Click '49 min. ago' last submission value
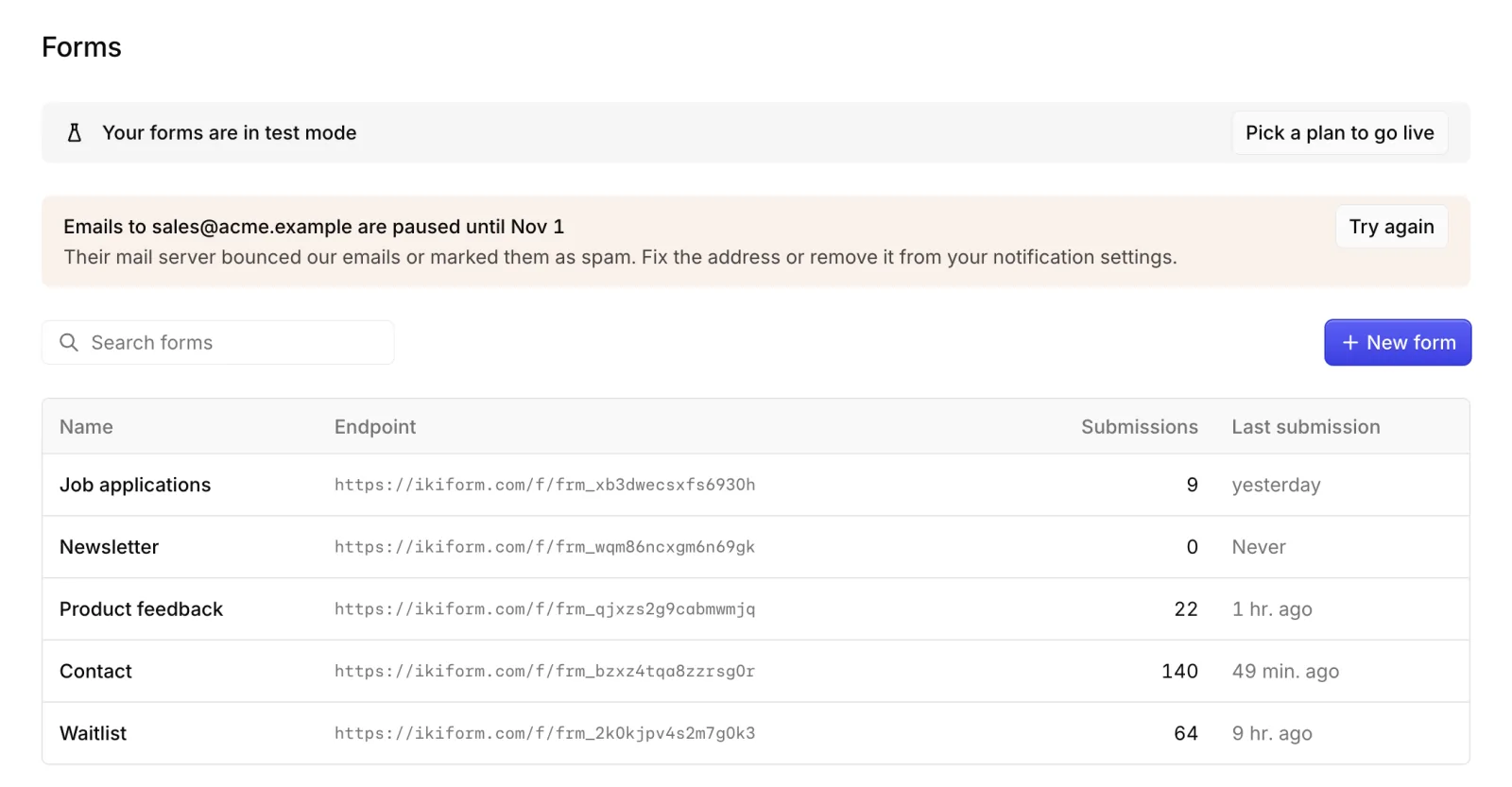Image resolution: width=1512 pixels, height=787 pixels. [1285, 672]
